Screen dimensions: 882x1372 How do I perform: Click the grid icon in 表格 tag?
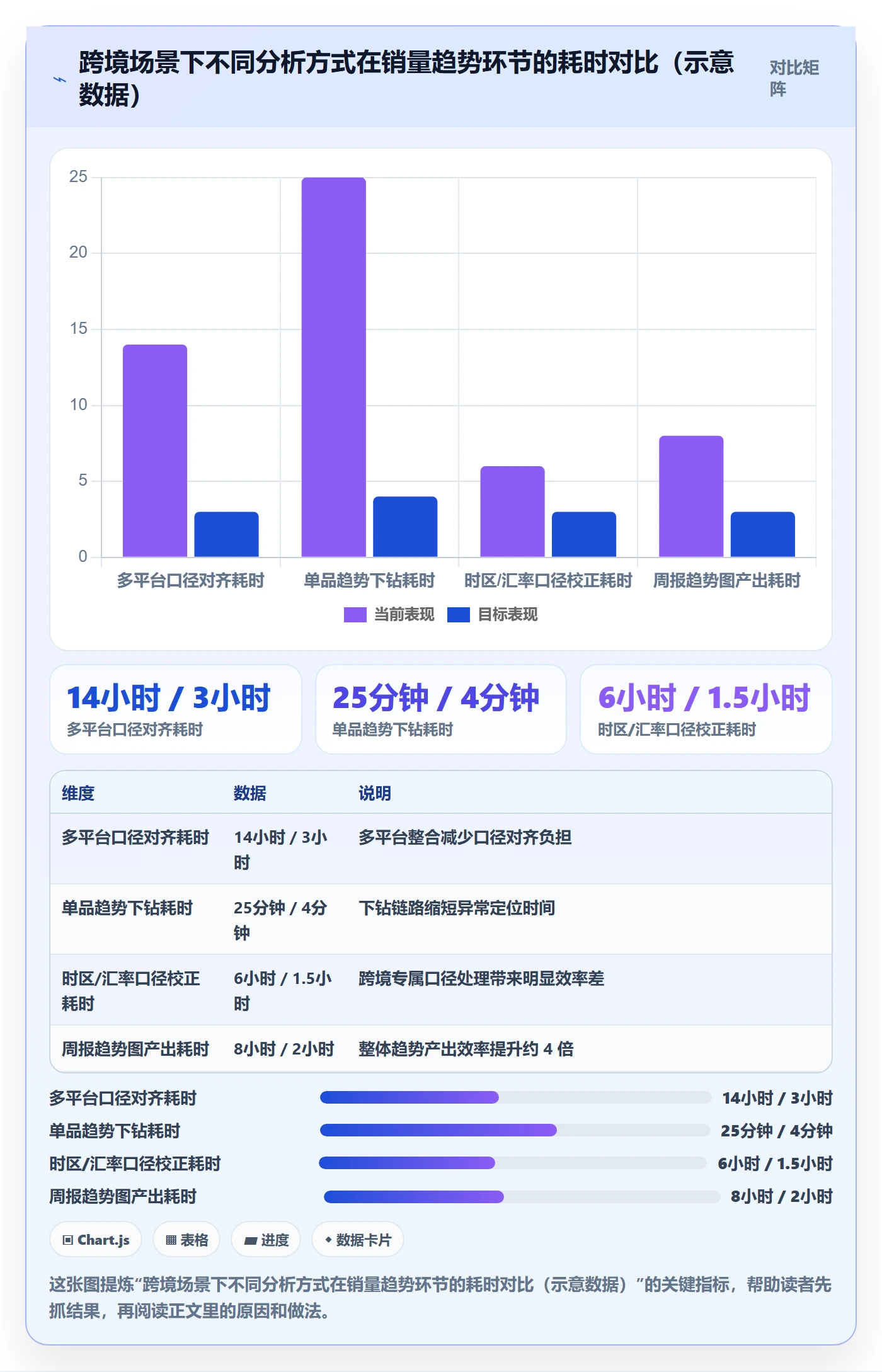[x=171, y=1240]
